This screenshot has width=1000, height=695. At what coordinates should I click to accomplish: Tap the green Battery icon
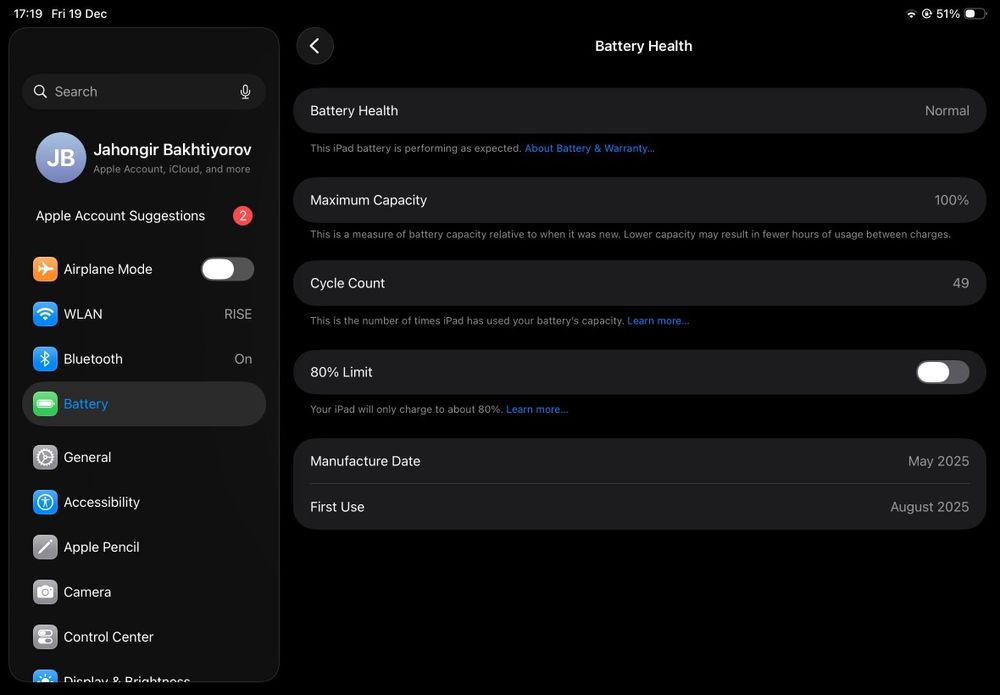click(x=45, y=404)
